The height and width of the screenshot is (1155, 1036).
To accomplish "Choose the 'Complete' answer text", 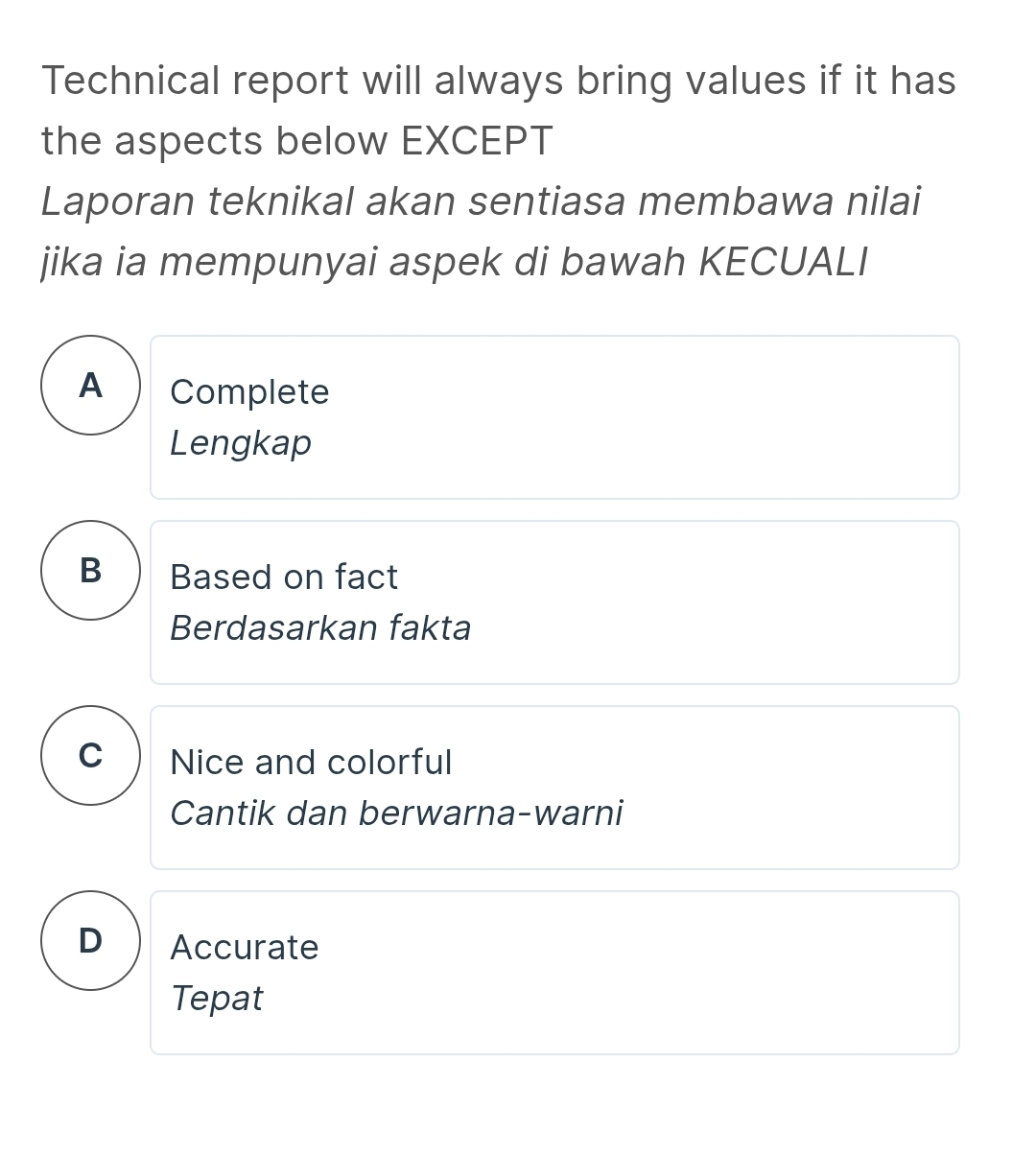I will (249, 392).
